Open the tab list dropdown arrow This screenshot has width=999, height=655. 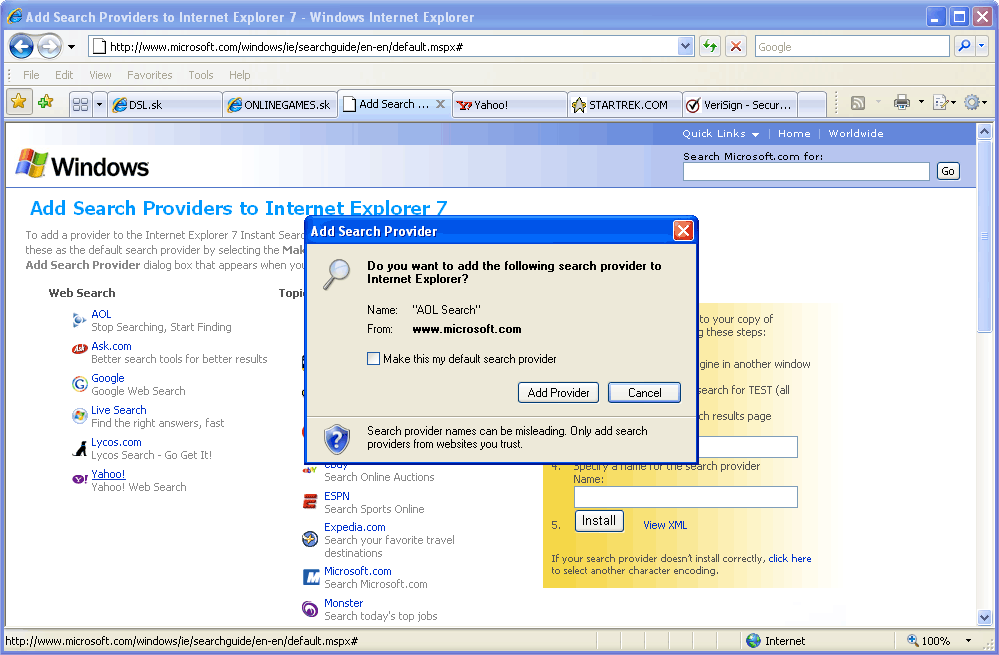coord(99,104)
